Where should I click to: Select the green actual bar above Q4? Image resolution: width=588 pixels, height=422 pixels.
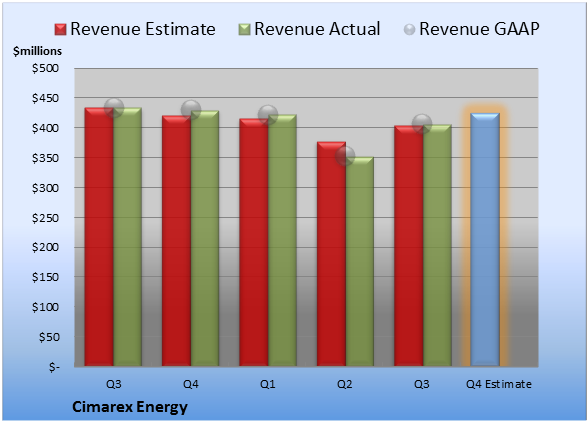pos(205,238)
